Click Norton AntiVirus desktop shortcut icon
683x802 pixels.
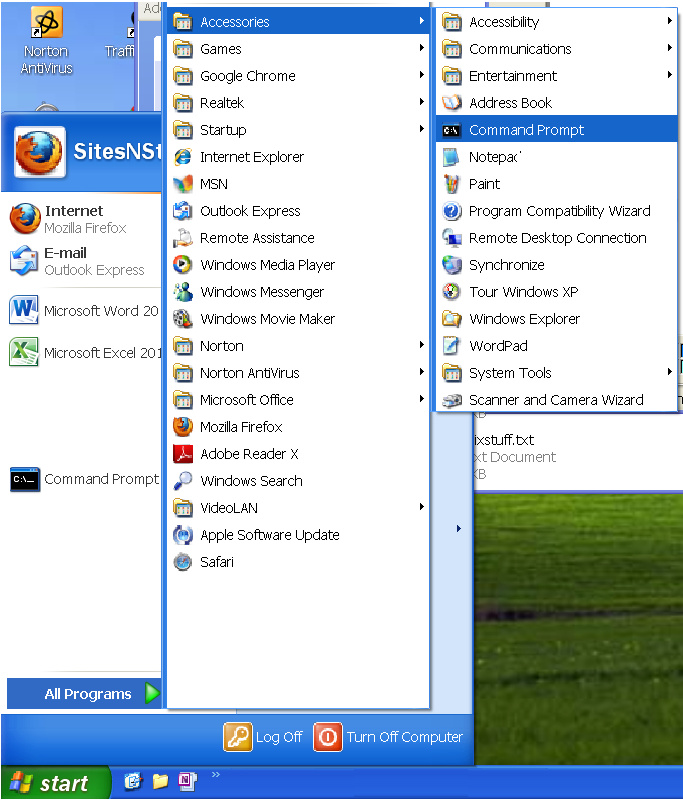(47, 23)
